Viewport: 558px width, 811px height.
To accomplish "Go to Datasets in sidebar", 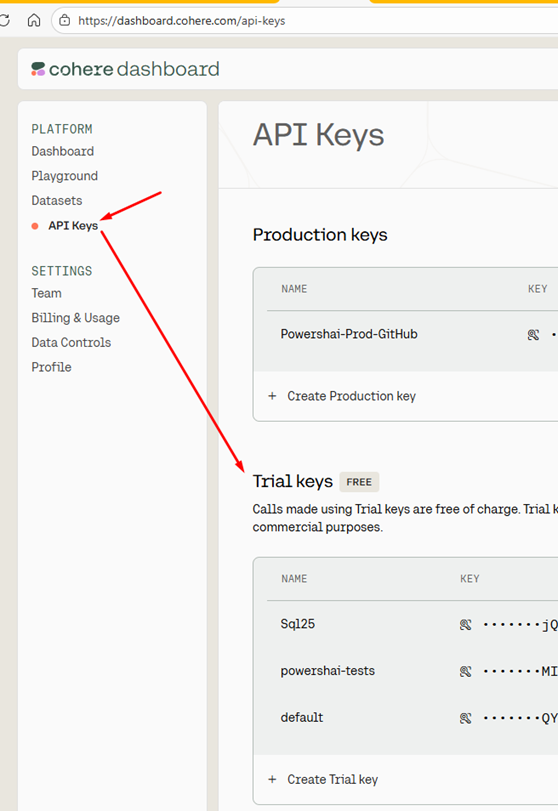I will 57,200.
